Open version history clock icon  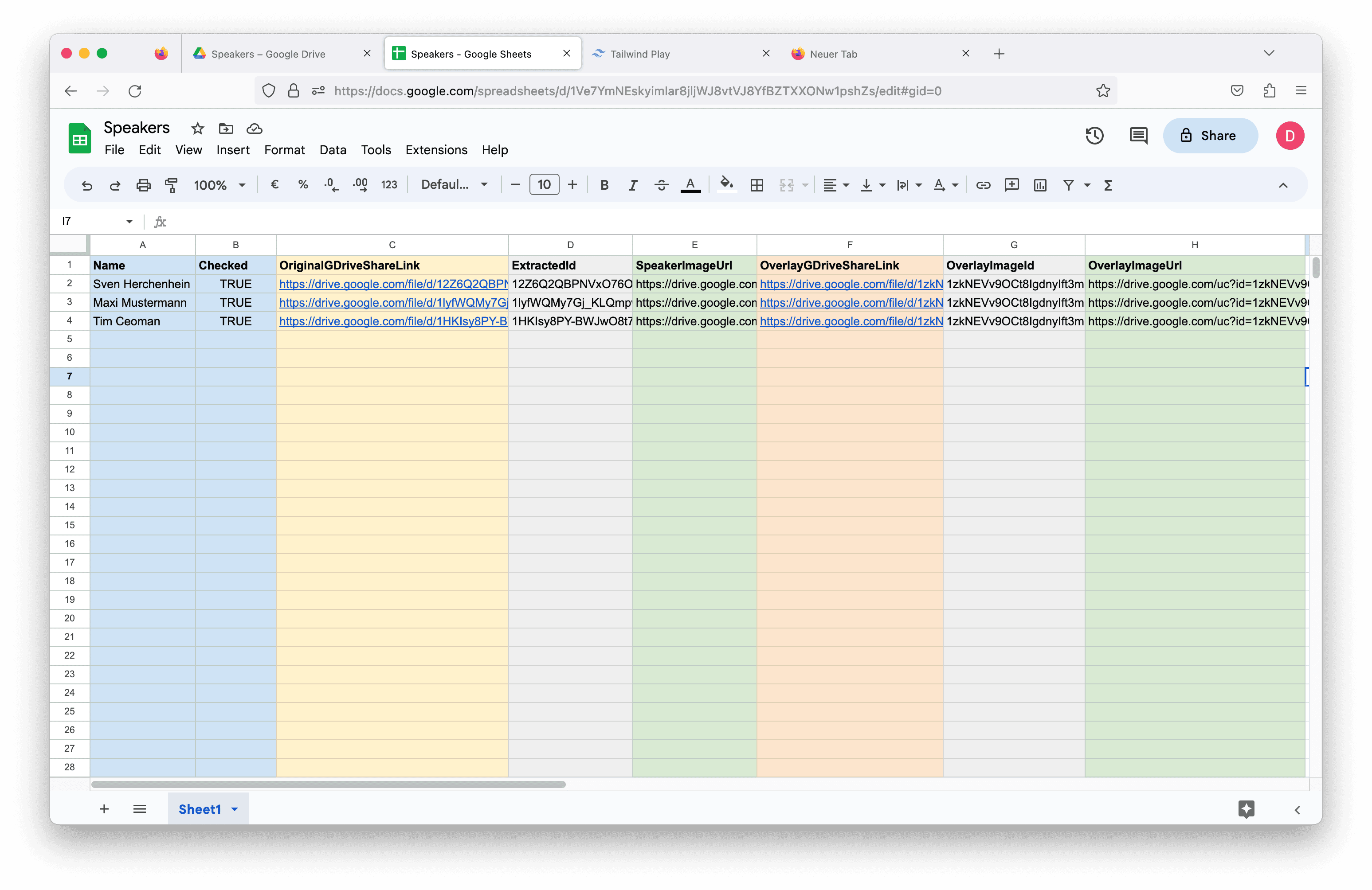(x=1094, y=136)
